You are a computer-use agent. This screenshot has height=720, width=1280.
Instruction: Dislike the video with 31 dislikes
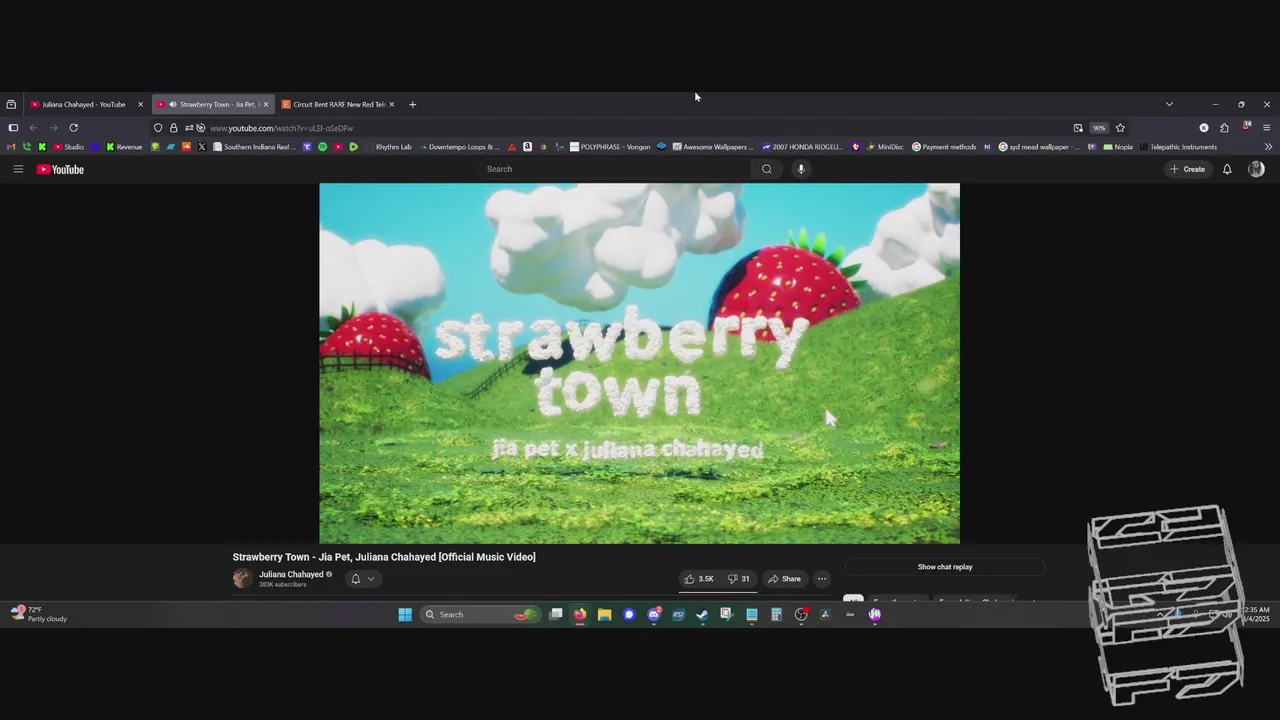click(739, 579)
